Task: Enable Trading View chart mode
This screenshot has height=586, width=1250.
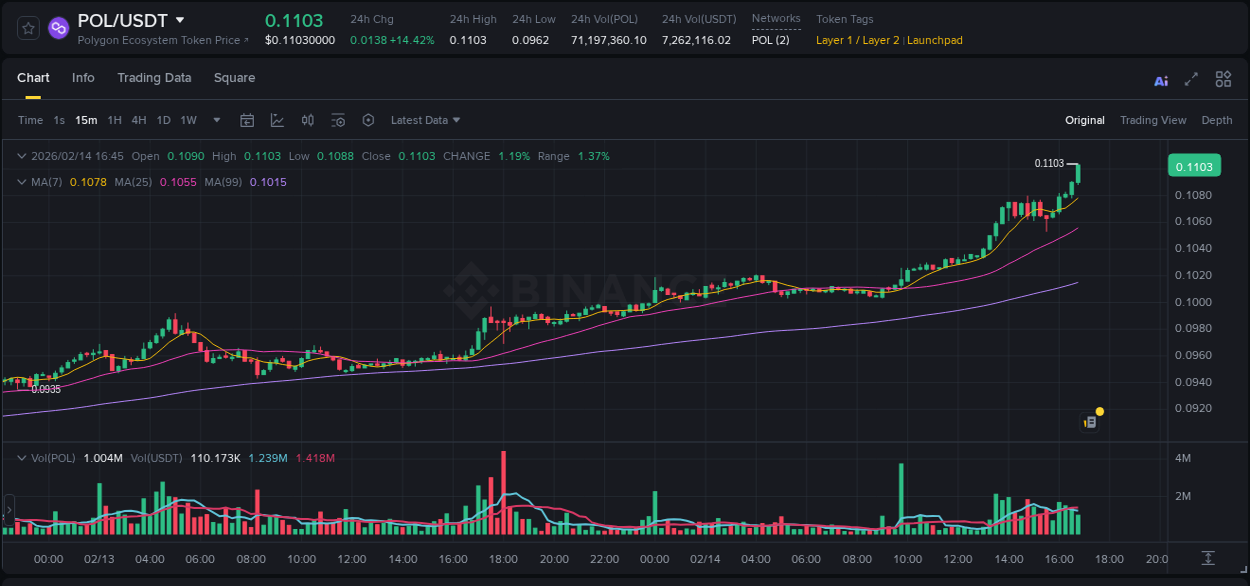Action: (1153, 120)
